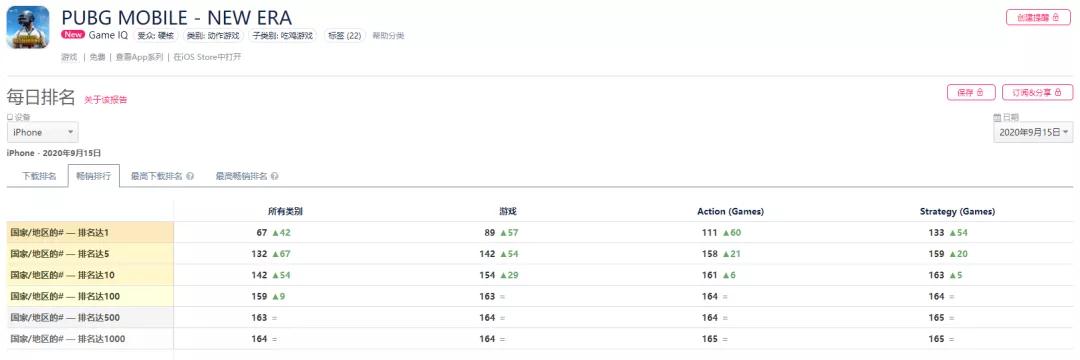Switch to the 最高畅销排名 tab
Viewport: 1080px width, 360px height.
(x=241, y=176)
